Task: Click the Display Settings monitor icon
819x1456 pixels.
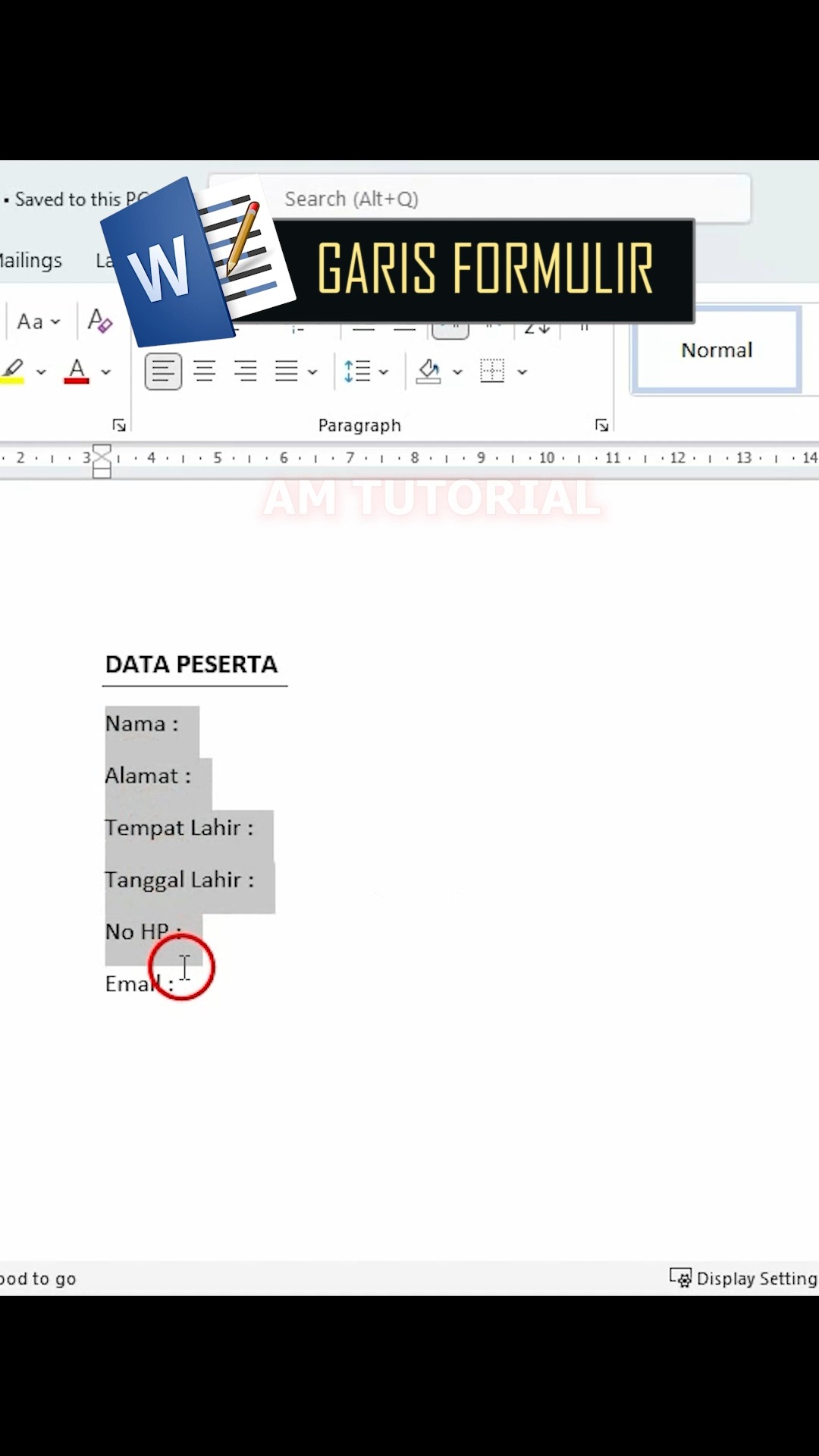Action: point(680,1278)
